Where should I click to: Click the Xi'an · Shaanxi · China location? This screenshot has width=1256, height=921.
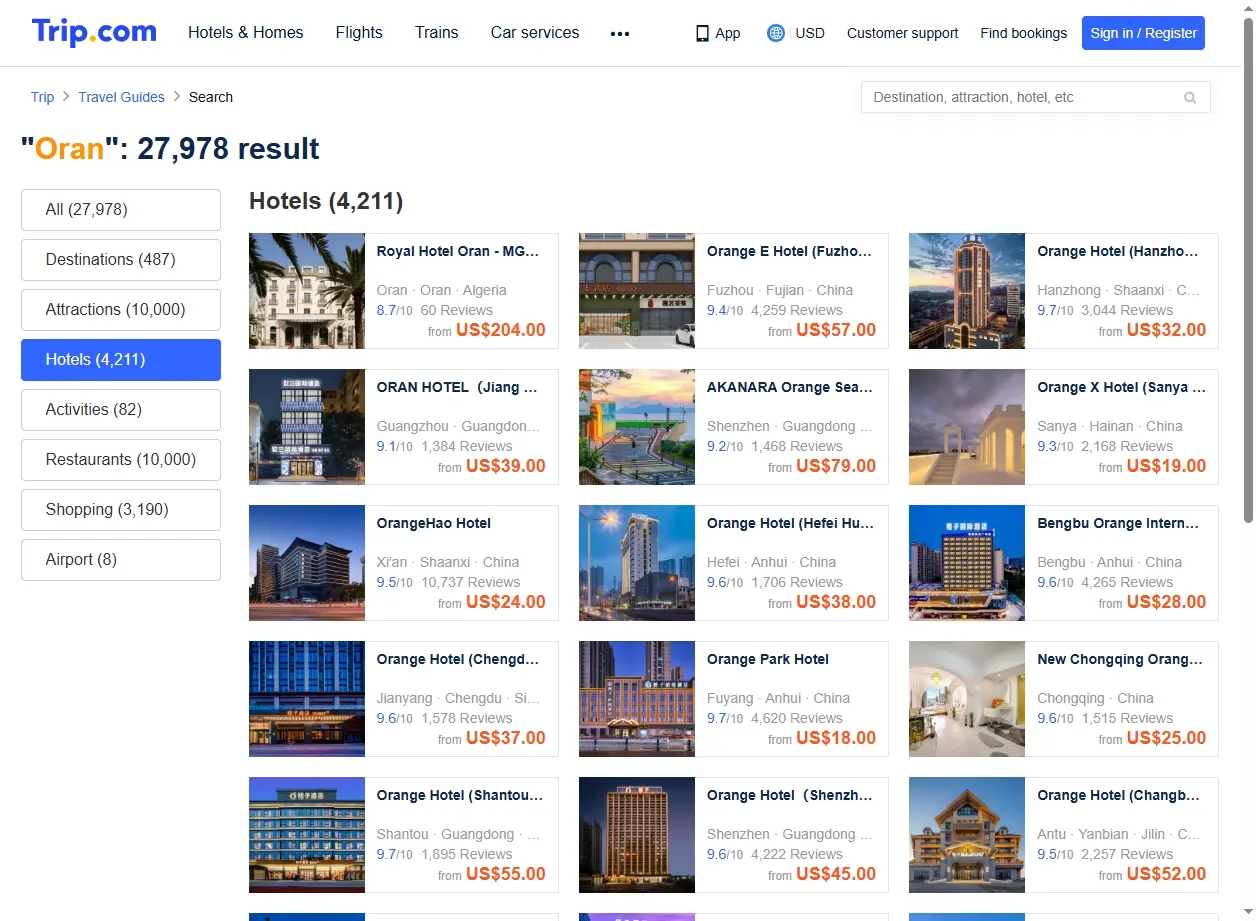click(448, 562)
